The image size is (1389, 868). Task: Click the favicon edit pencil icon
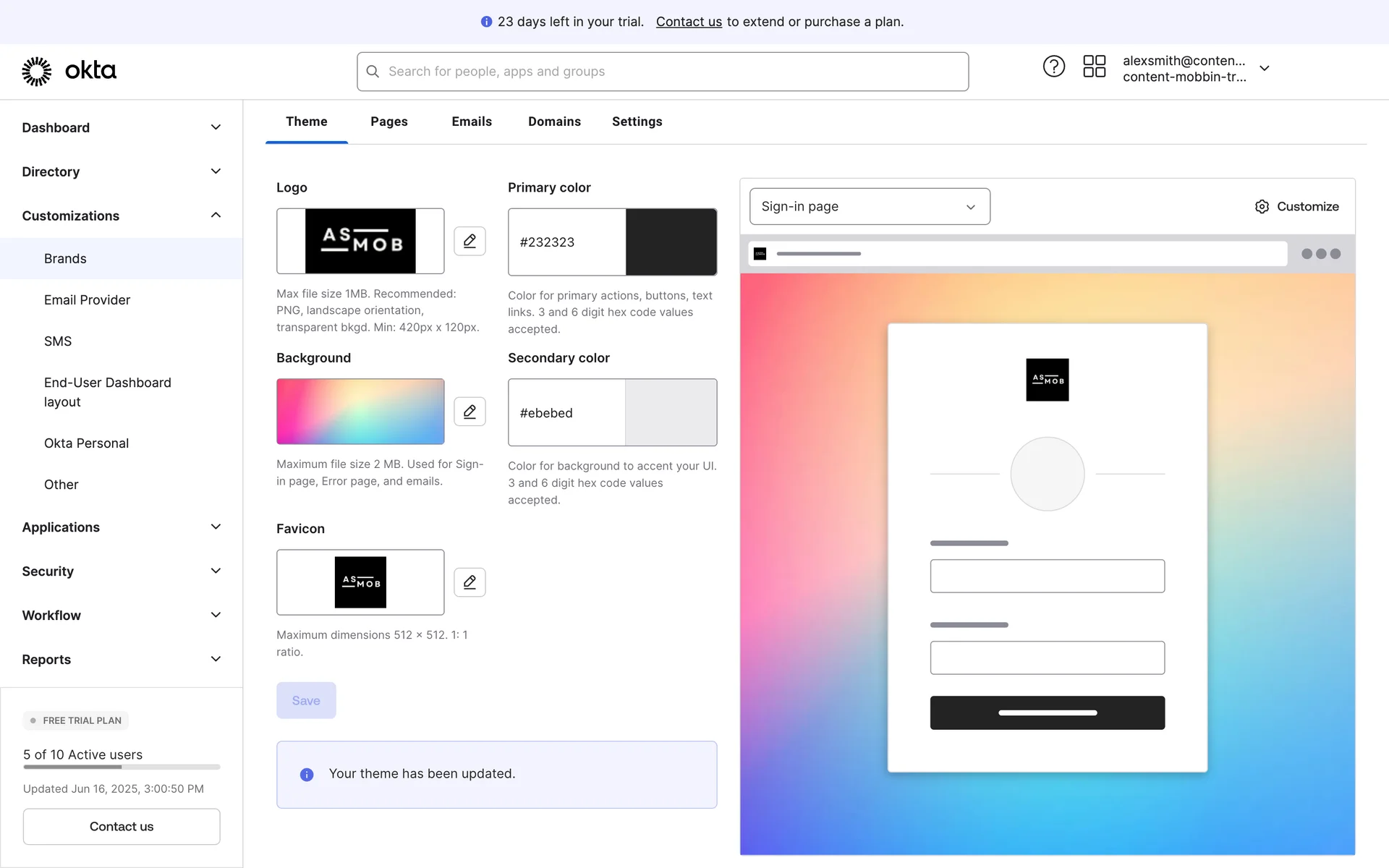tap(470, 582)
